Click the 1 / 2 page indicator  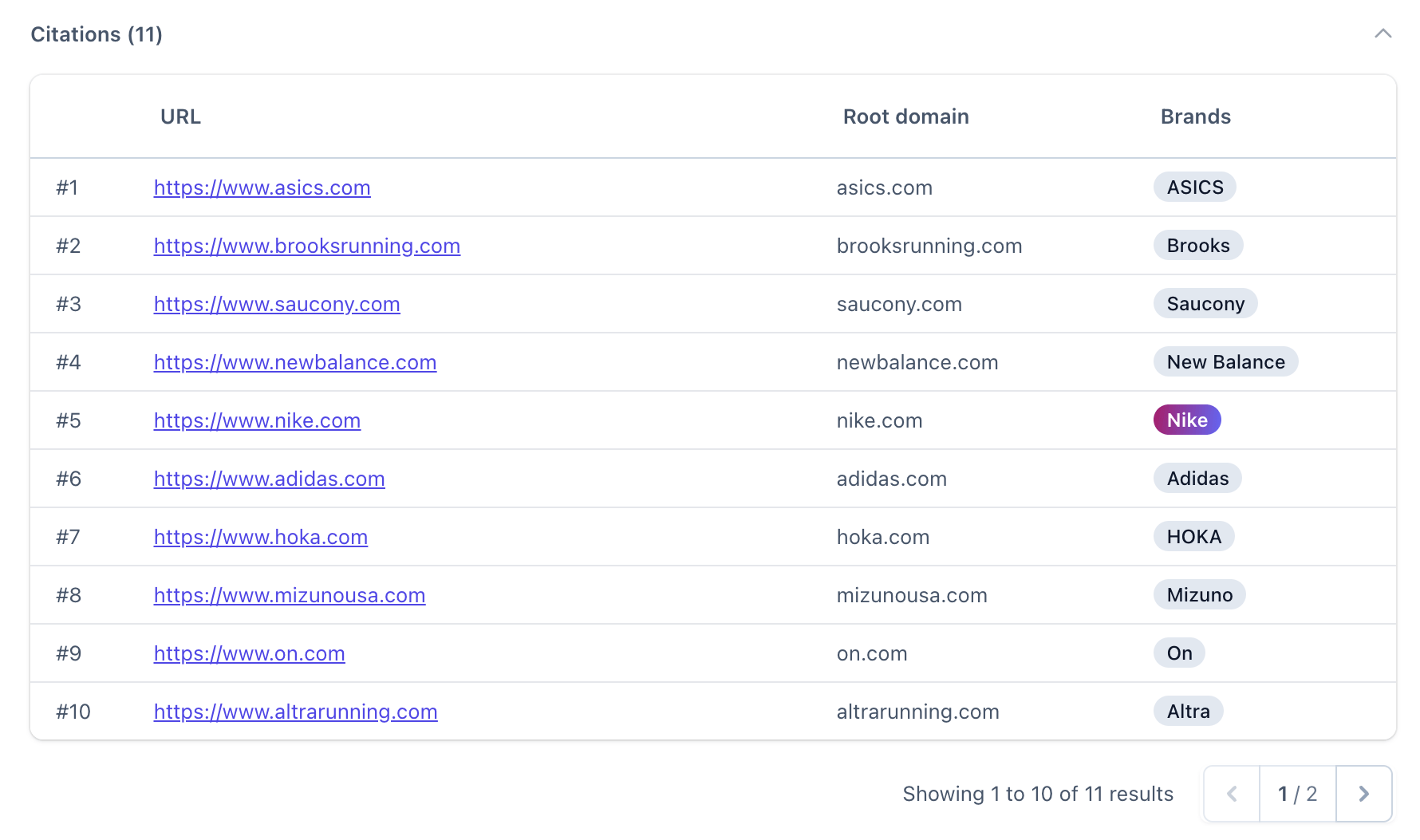pos(1298,794)
